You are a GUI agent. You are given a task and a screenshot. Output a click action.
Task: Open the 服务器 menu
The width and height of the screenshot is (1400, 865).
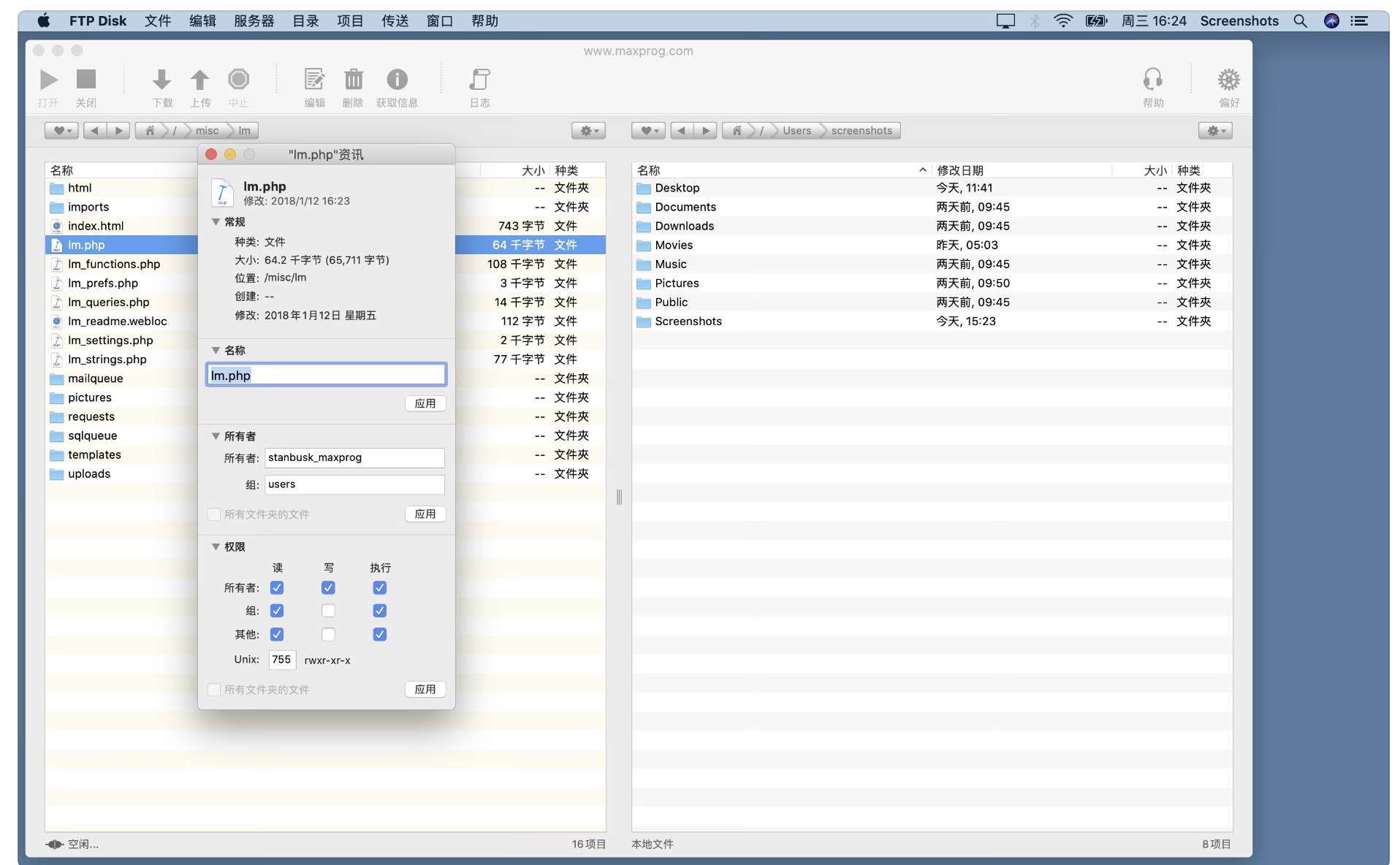point(254,21)
